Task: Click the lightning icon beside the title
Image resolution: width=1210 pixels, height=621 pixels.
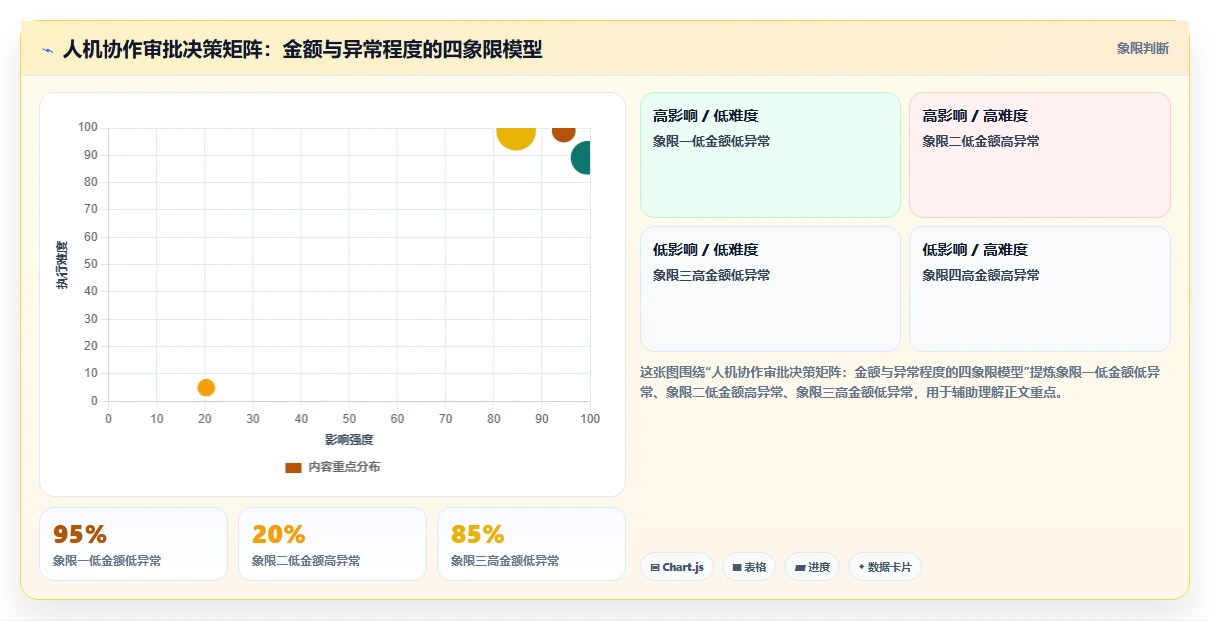Action: coord(47,49)
